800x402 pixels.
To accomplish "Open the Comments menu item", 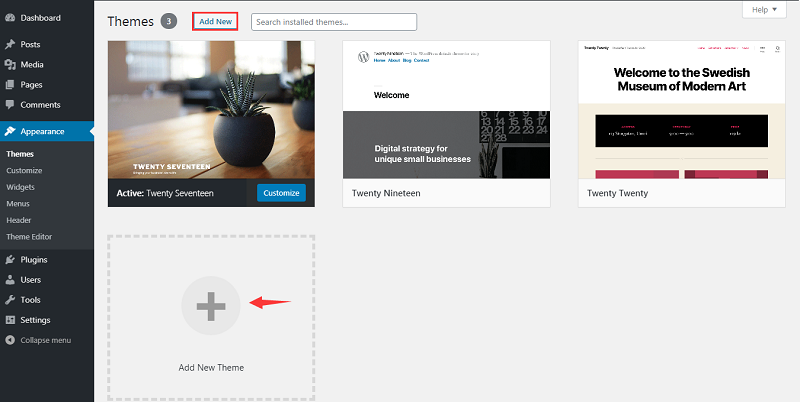I will click(47, 105).
